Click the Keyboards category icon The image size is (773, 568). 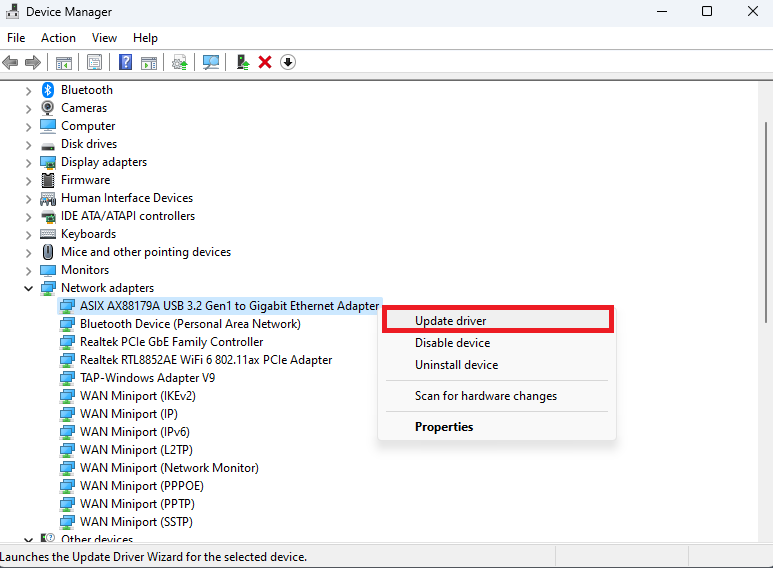click(48, 234)
